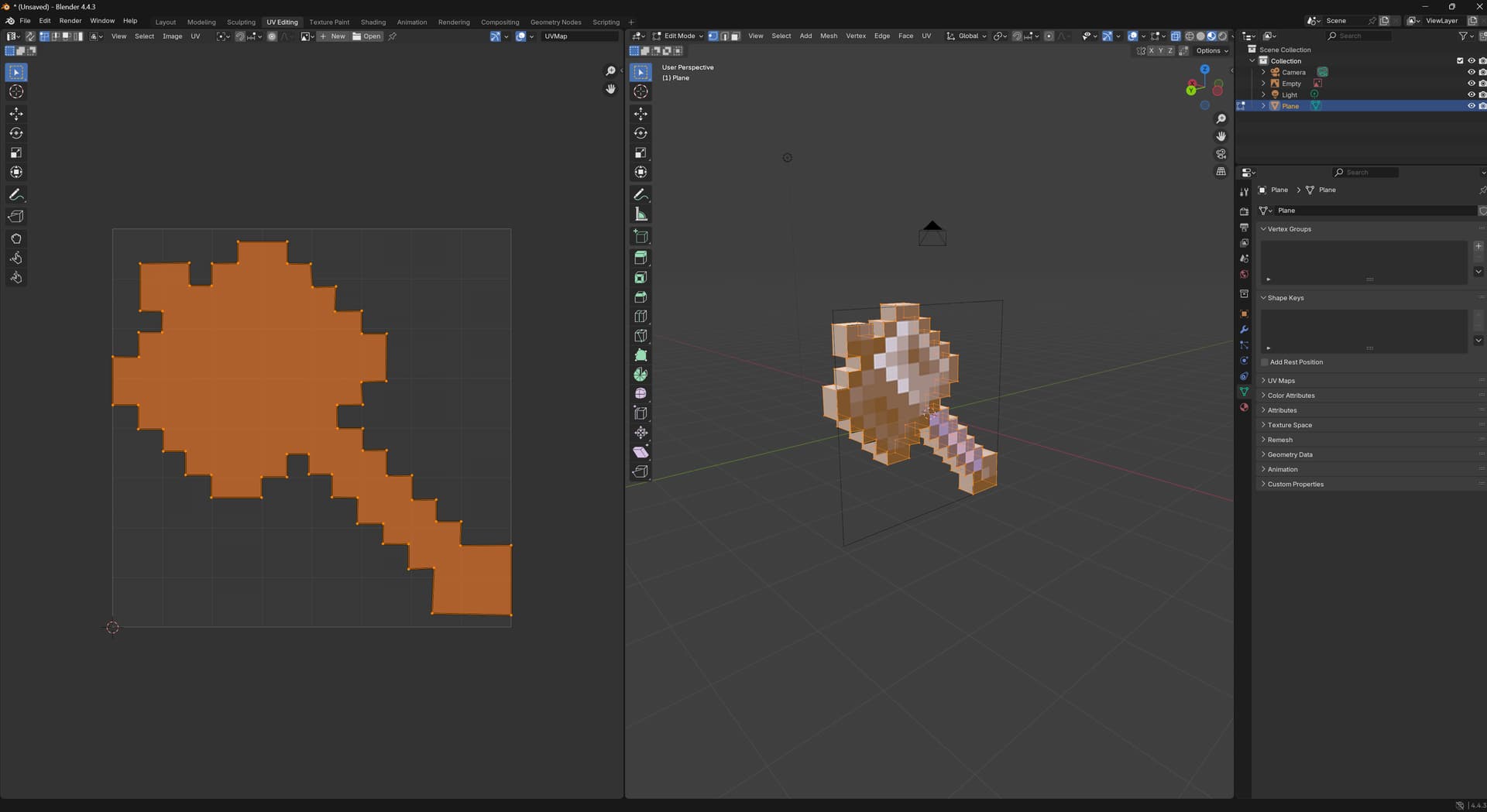1487x812 pixels.
Task: Hide the Camera object in outliner
Action: pos(1471,73)
